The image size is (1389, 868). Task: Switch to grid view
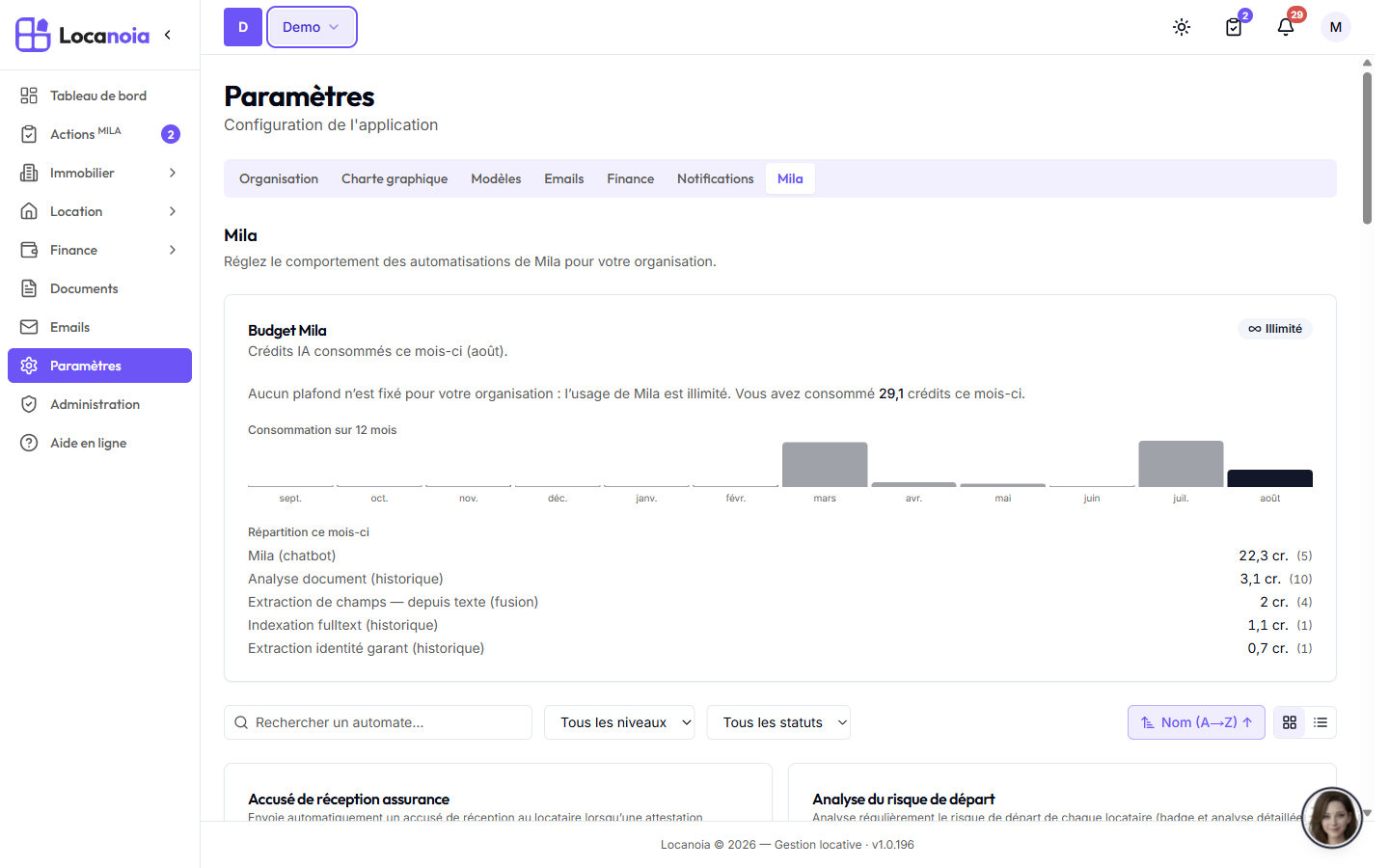(1290, 722)
